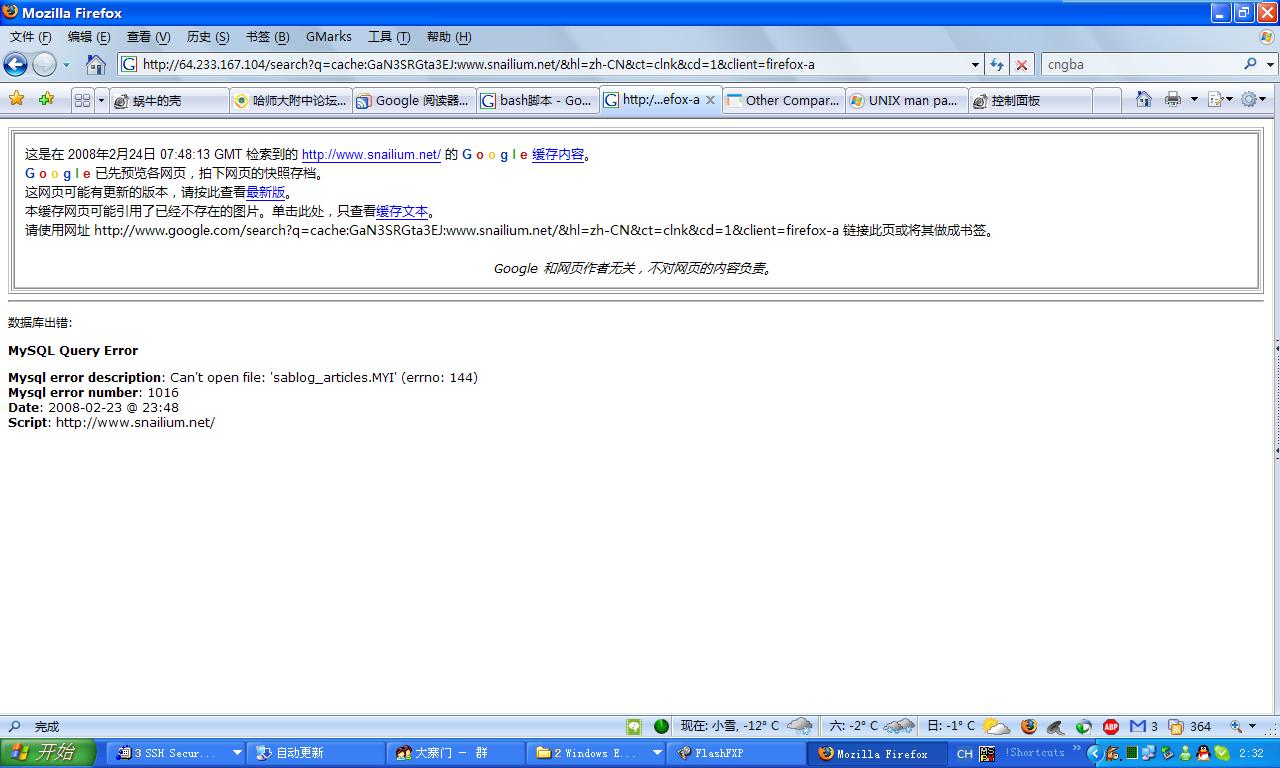Open the 帮助 (H) menu

coord(449,37)
